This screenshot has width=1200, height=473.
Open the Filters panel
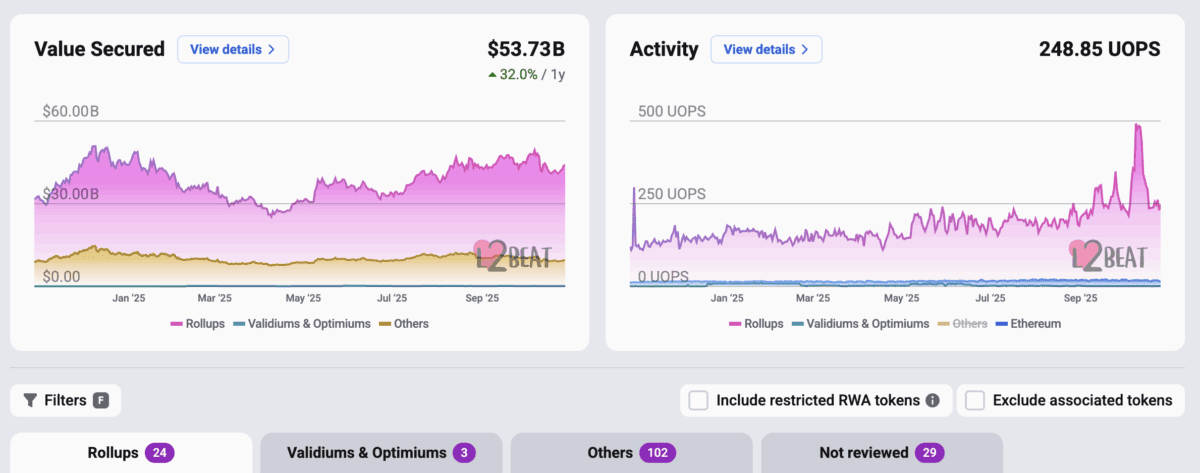(65, 400)
